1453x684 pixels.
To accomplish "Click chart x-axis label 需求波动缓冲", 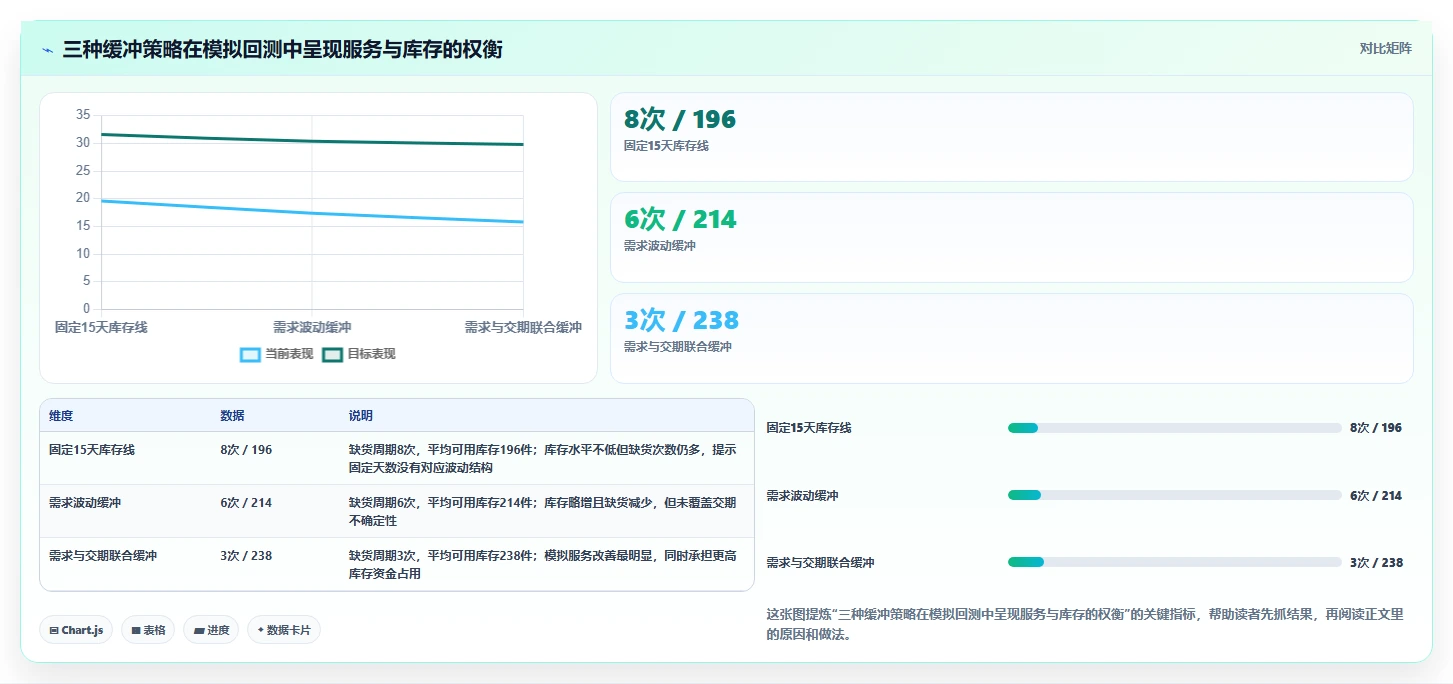I will tap(312, 327).
